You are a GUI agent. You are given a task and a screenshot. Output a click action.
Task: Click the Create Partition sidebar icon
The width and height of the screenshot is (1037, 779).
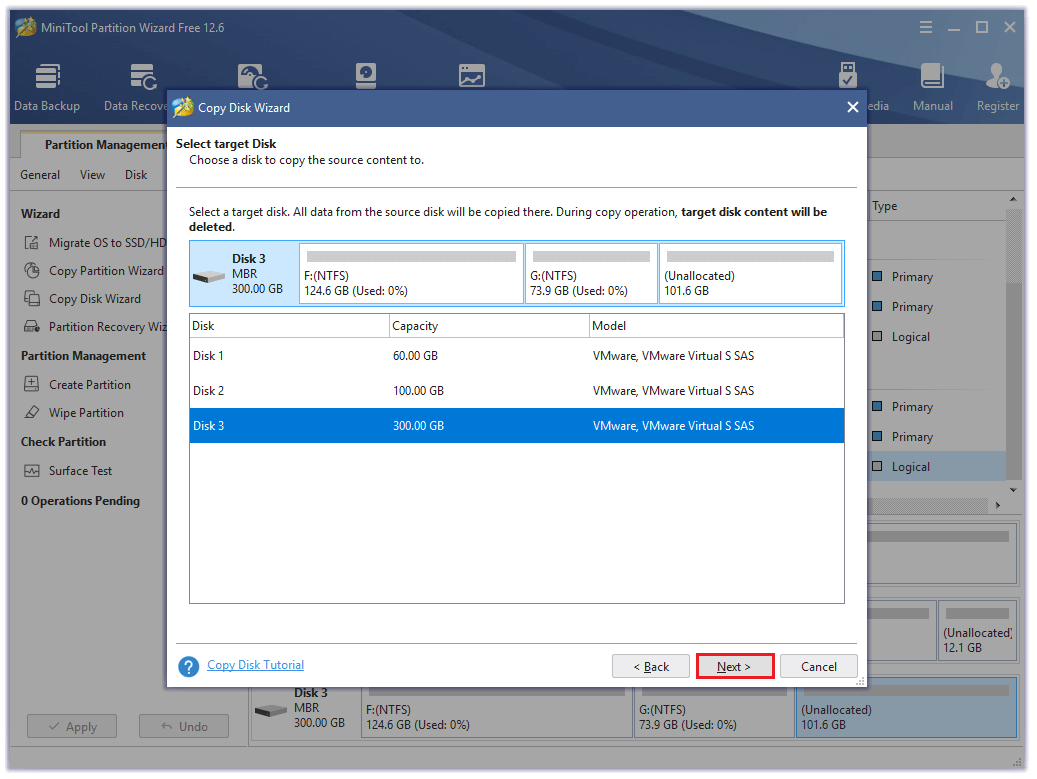click(31, 384)
